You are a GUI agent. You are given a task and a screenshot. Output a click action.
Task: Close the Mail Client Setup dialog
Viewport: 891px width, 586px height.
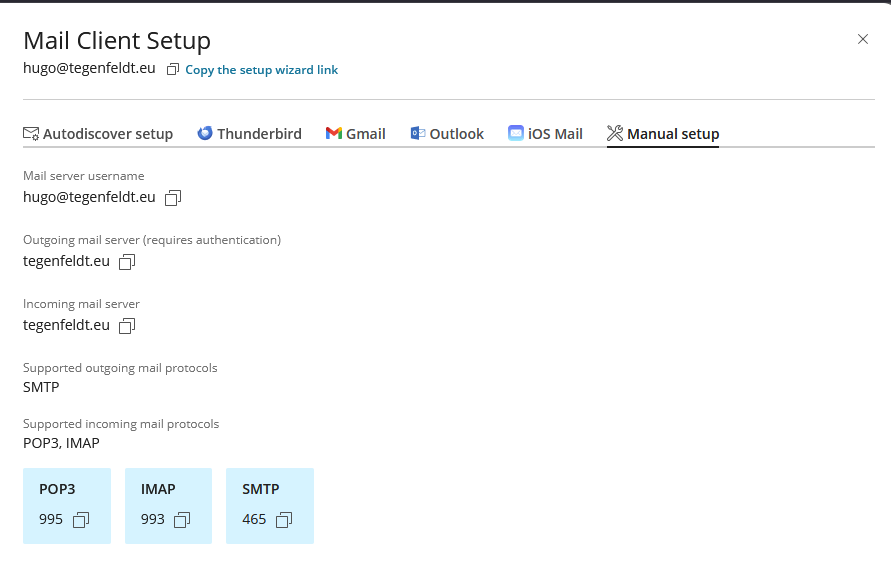pyautogui.click(x=863, y=39)
